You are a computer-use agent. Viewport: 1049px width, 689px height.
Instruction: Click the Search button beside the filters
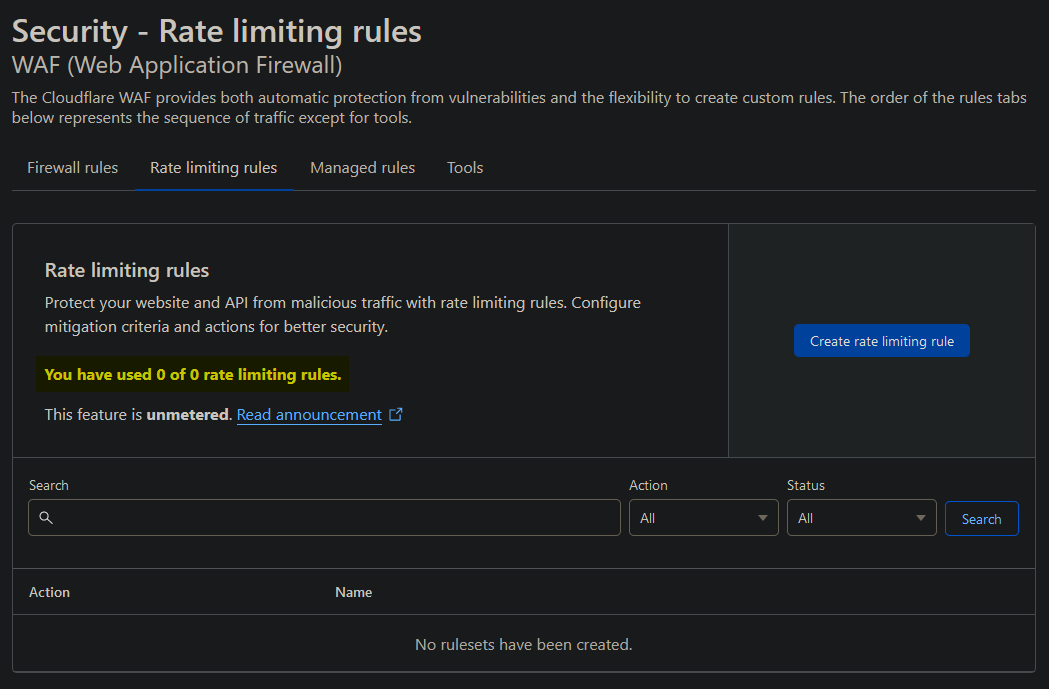tap(981, 519)
